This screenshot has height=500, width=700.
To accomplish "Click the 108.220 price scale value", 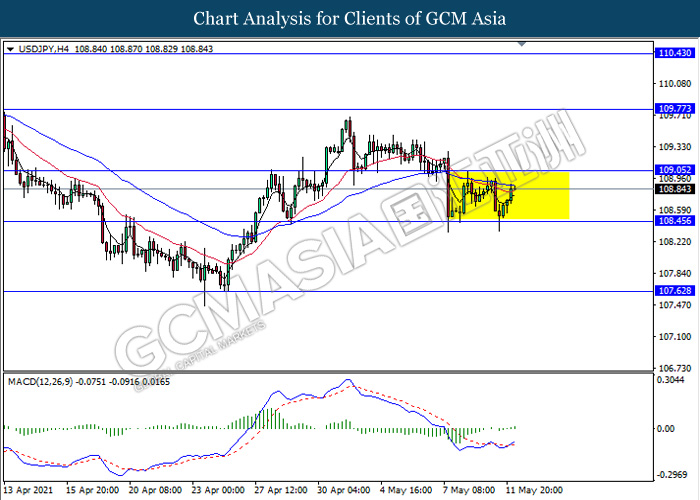I will point(675,242).
